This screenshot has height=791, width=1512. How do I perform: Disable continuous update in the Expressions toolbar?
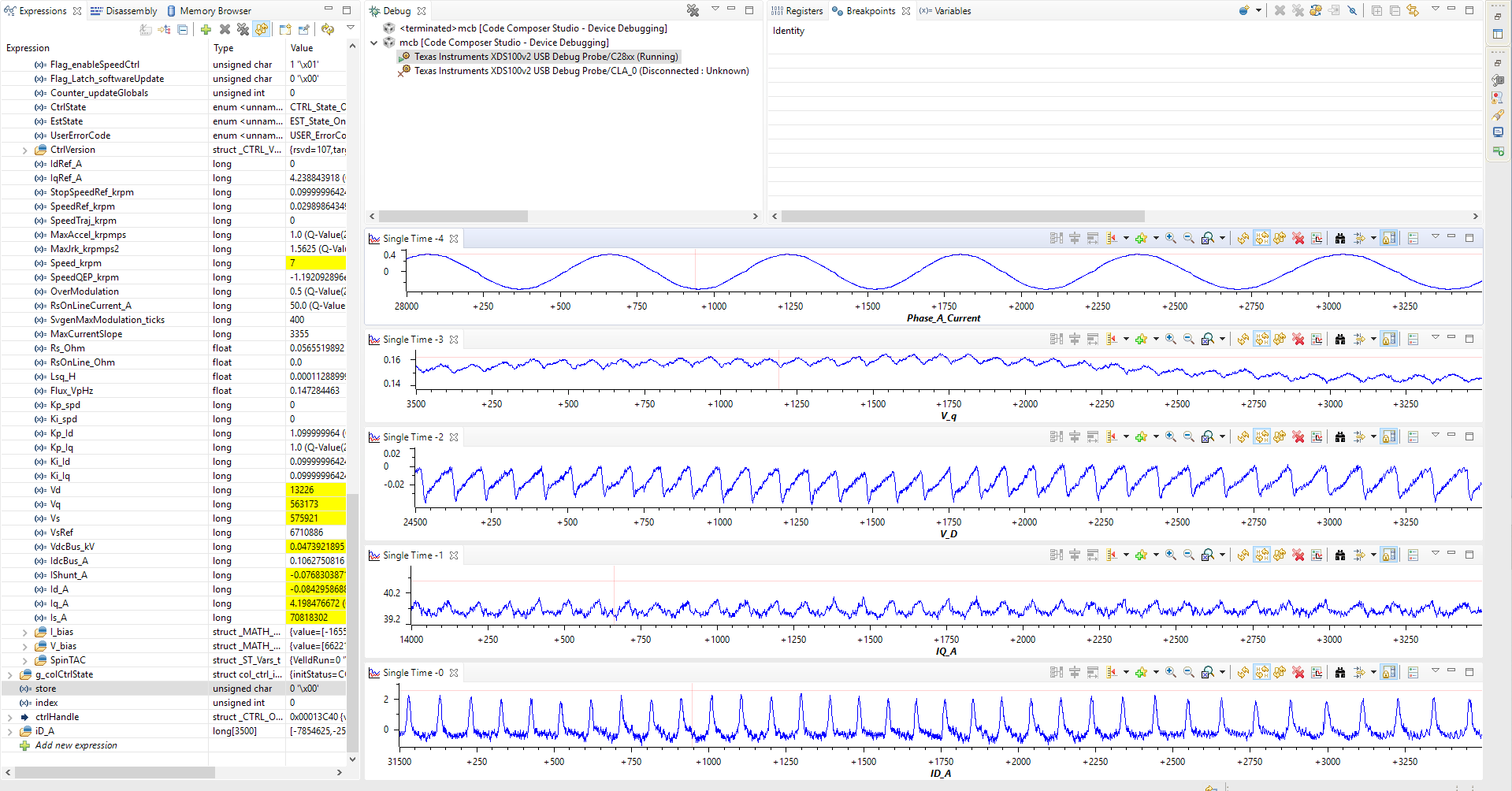tap(262, 29)
